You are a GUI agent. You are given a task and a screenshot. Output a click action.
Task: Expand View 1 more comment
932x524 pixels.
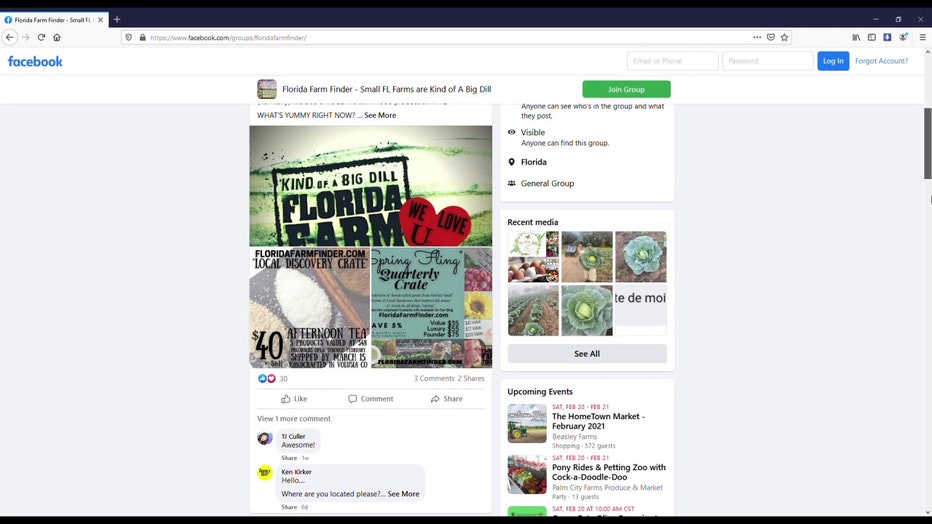[294, 418]
